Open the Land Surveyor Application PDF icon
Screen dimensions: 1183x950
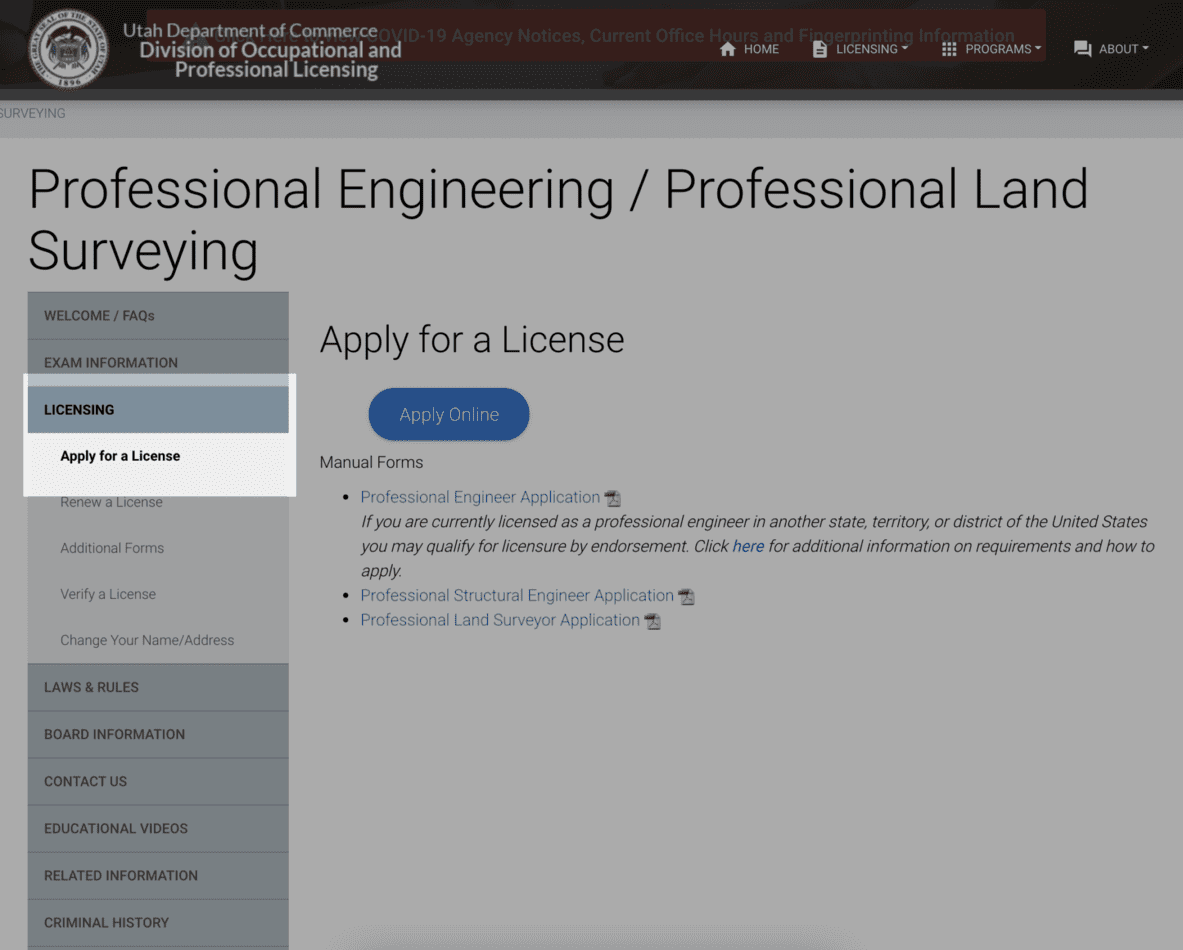click(x=653, y=620)
